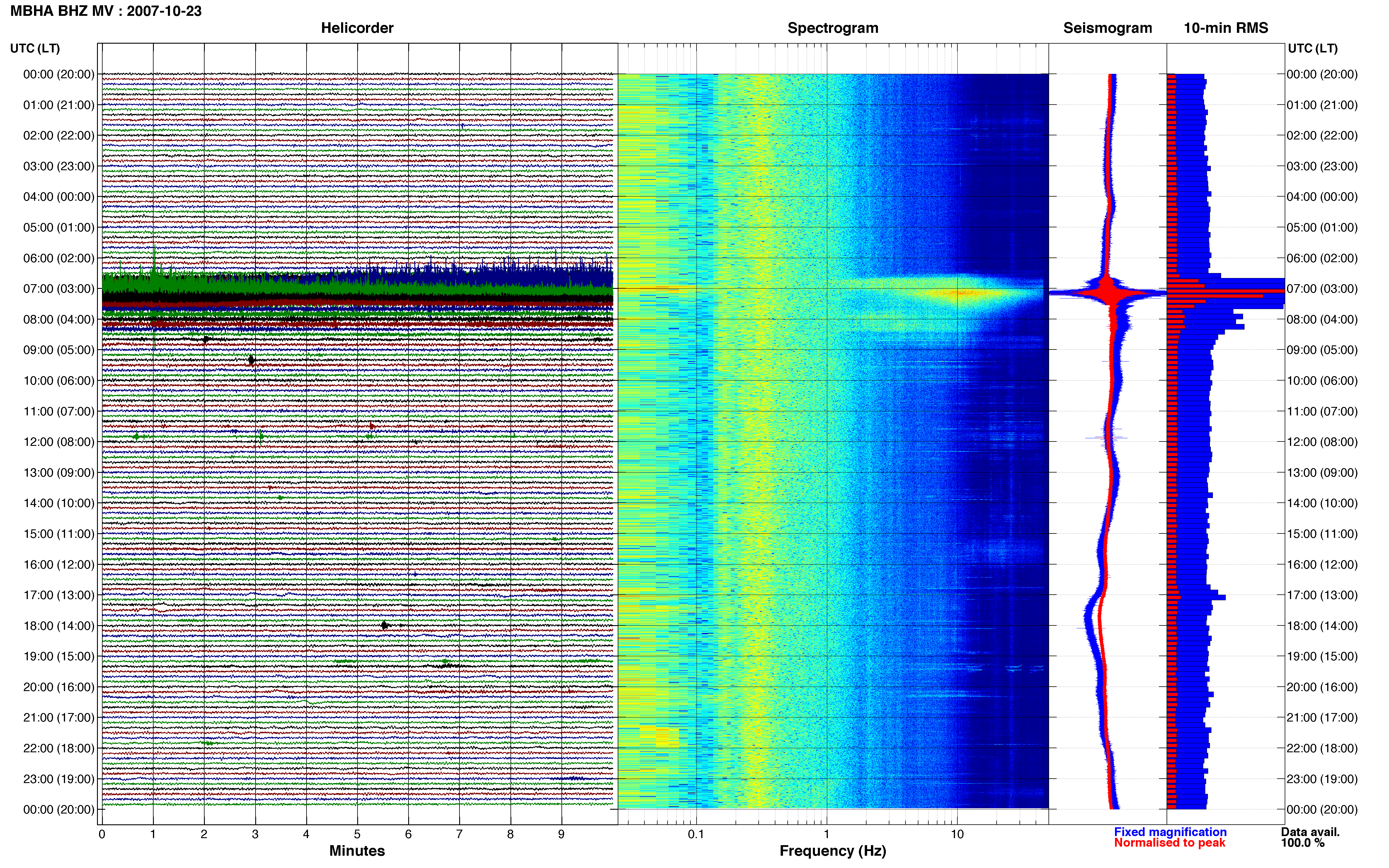
Task: Click the protruding RMS bar near 17:00
Action: tap(1196, 598)
